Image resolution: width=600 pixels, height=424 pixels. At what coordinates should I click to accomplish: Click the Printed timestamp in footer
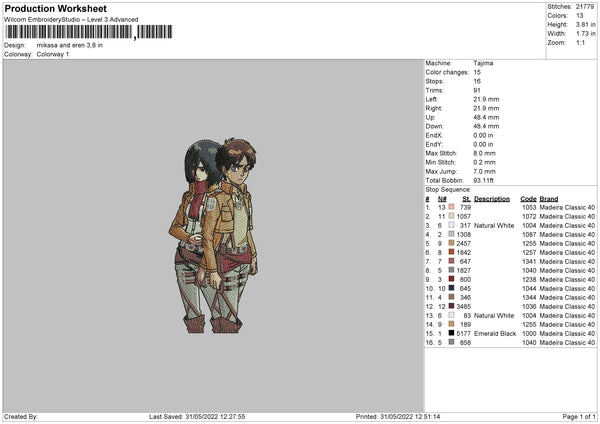coord(398,416)
